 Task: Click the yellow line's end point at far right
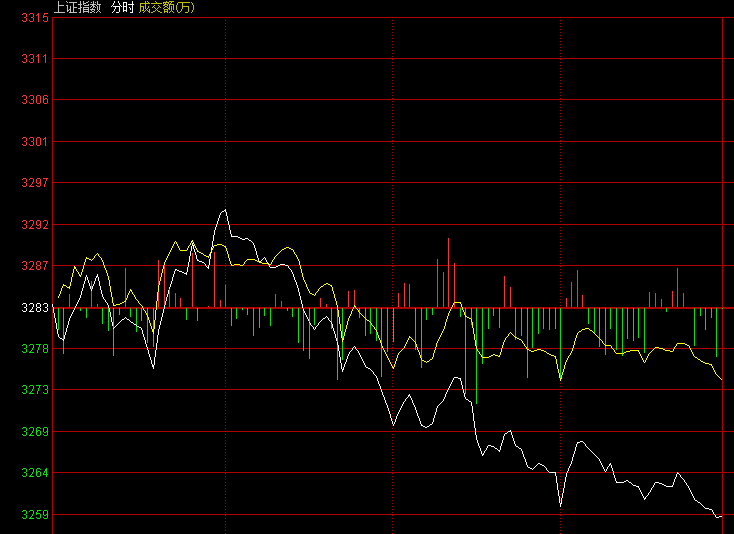(x=721, y=379)
